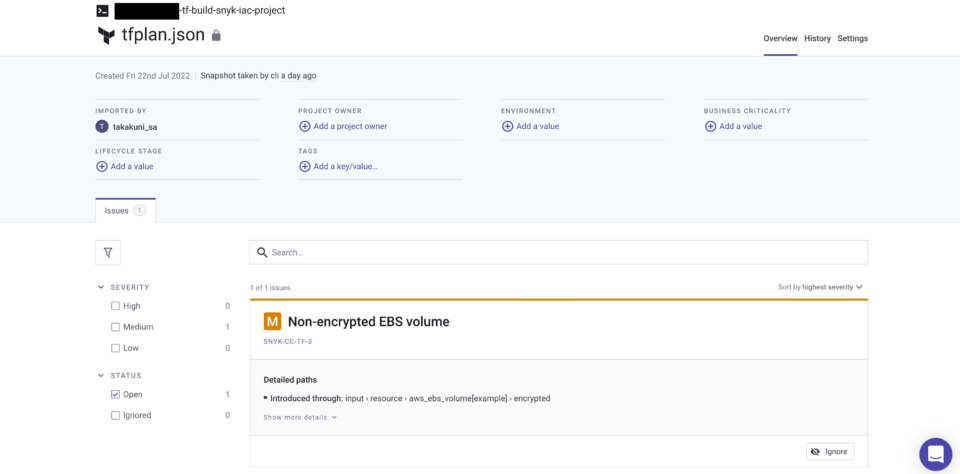The width and height of the screenshot is (960, 474).
Task: Uncheck the Open status checkbox
Action: coord(115,394)
